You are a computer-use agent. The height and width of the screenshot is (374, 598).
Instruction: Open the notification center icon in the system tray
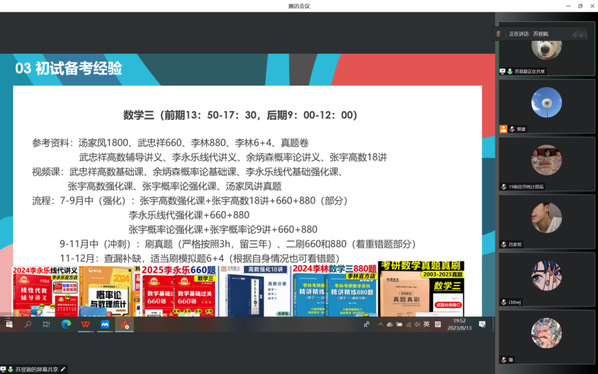(x=482, y=324)
